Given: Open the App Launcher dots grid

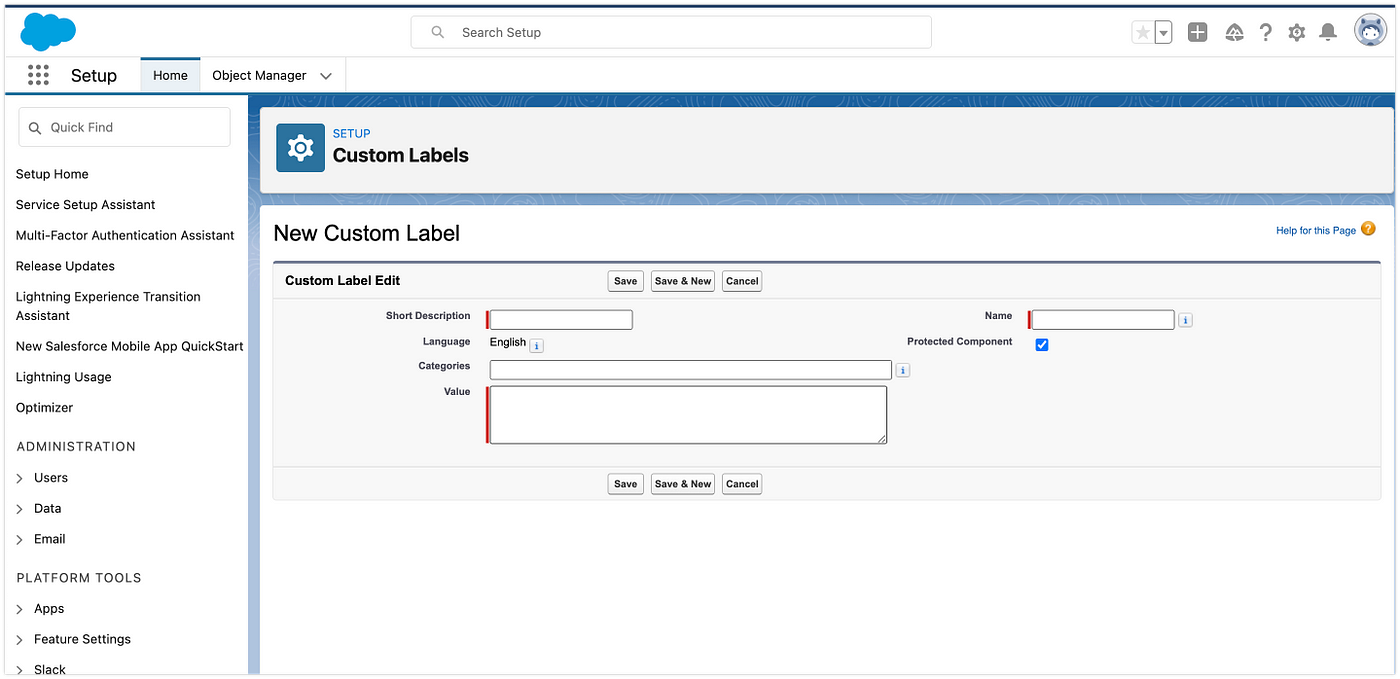Looking at the screenshot, I should click(x=38, y=75).
